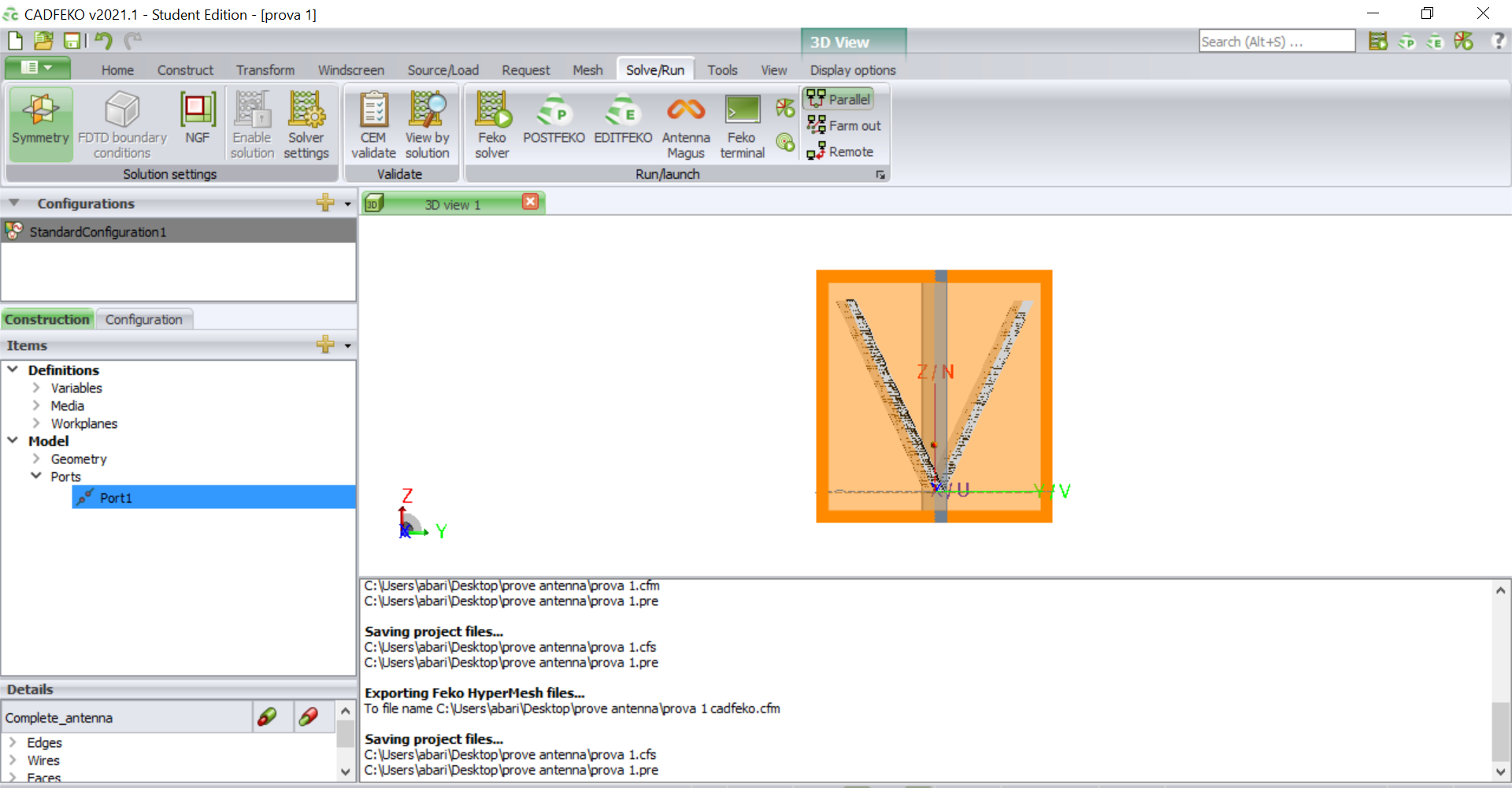The image size is (1512, 788).
Task: Open Solver settings
Action: tap(306, 125)
